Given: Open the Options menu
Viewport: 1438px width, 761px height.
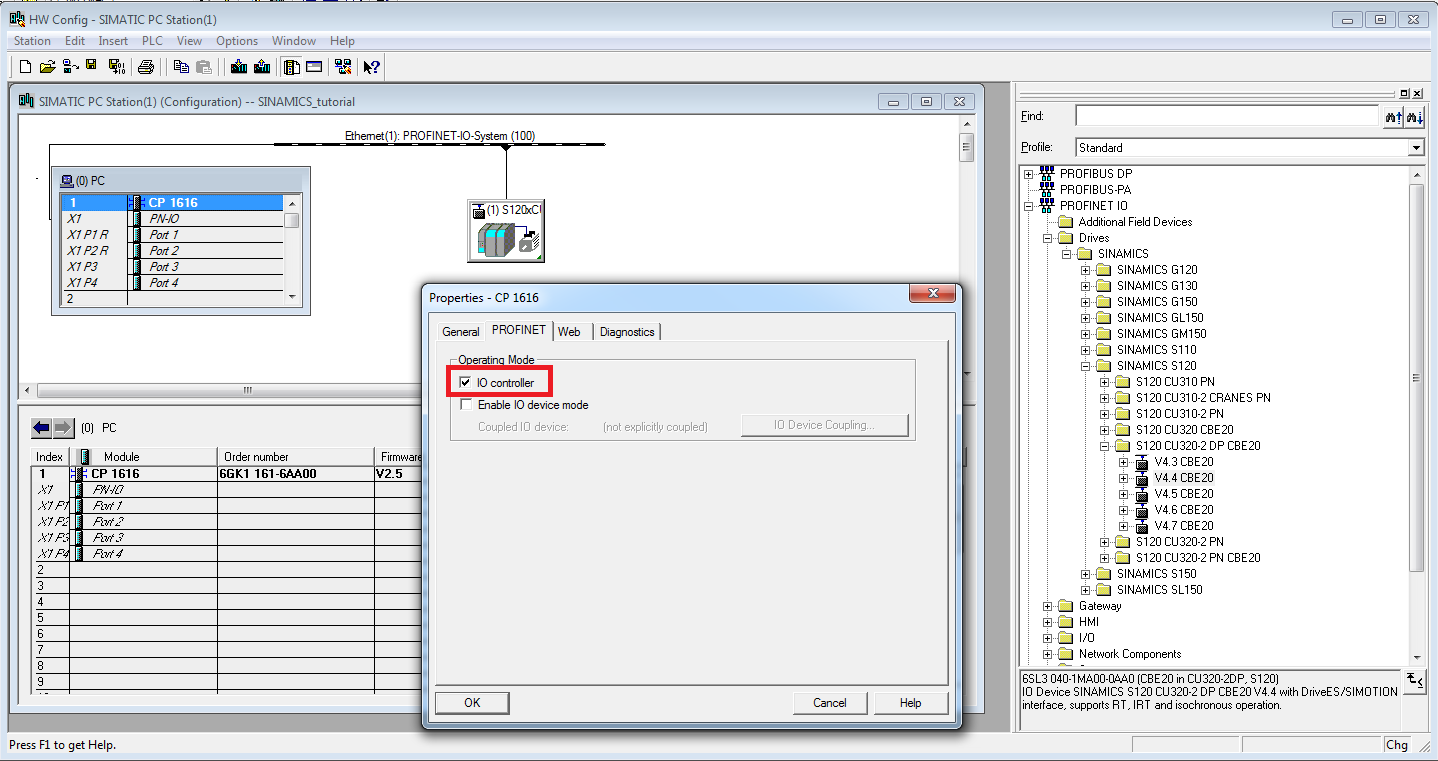Looking at the screenshot, I should 237,41.
